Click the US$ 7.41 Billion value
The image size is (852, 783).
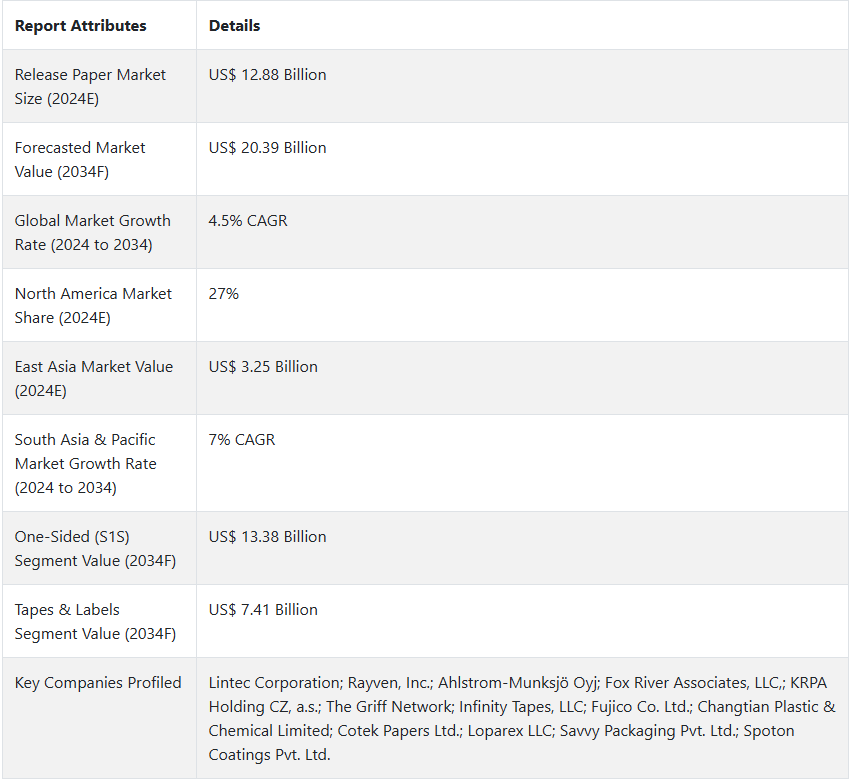pyautogui.click(x=263, y=610)
